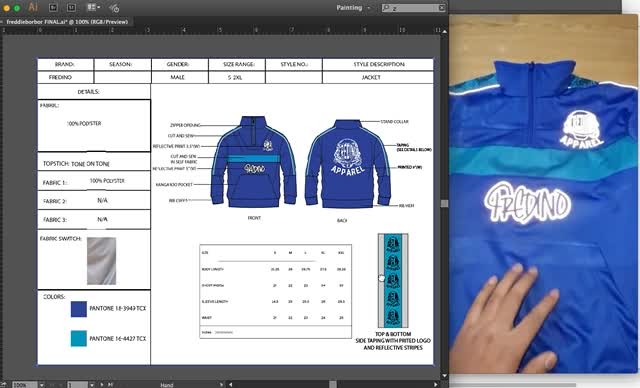Click the SEASON: header cell
This screenshot has height=388, width=640.
coord(122,64)
